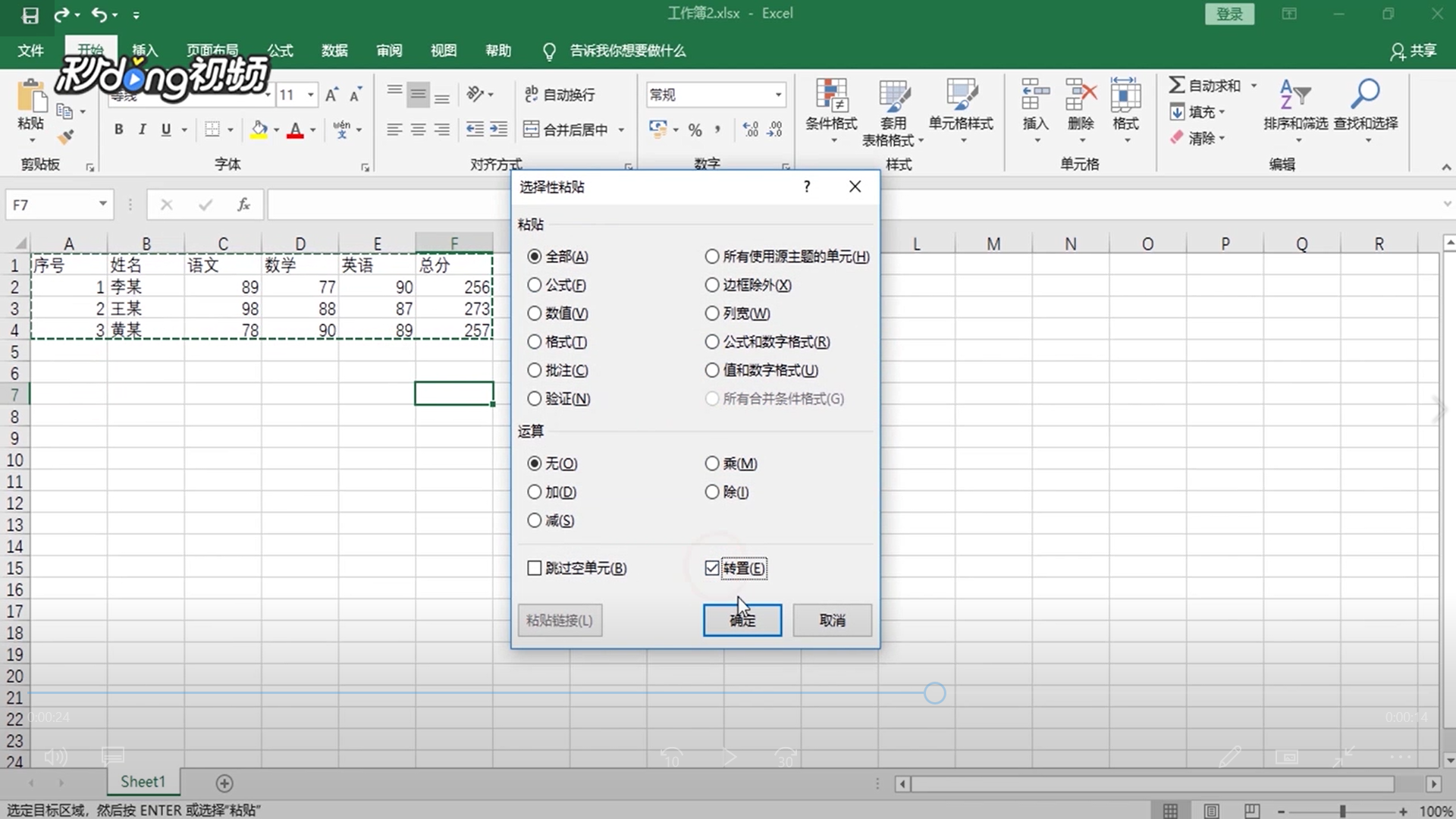
Task: Uncheck the 转置(E) checkbox
Action: pos(711,568)
